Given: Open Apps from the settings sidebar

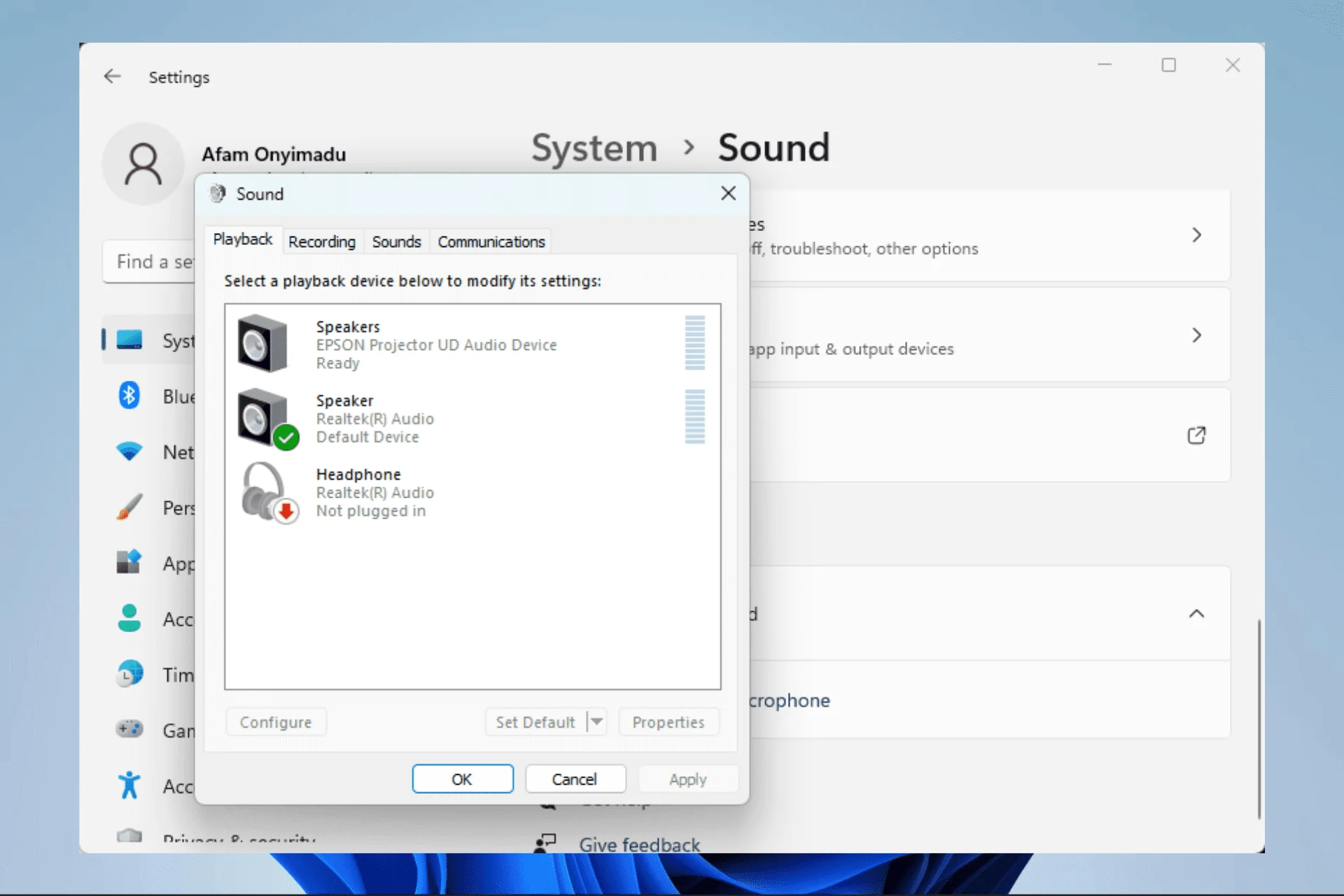Looking at the screenshot, I should click(129, 563).
